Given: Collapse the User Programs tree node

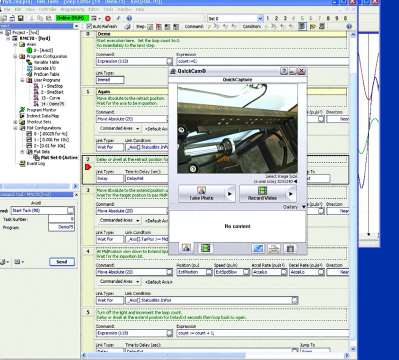Looking at the screenshot, I should [x=22, y=80].
